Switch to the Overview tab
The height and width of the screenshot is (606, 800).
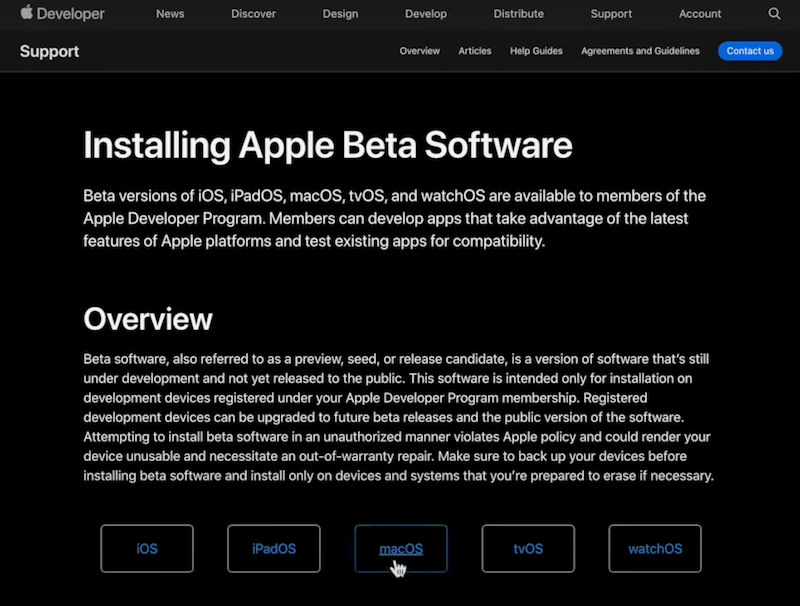tap(419, 51)
